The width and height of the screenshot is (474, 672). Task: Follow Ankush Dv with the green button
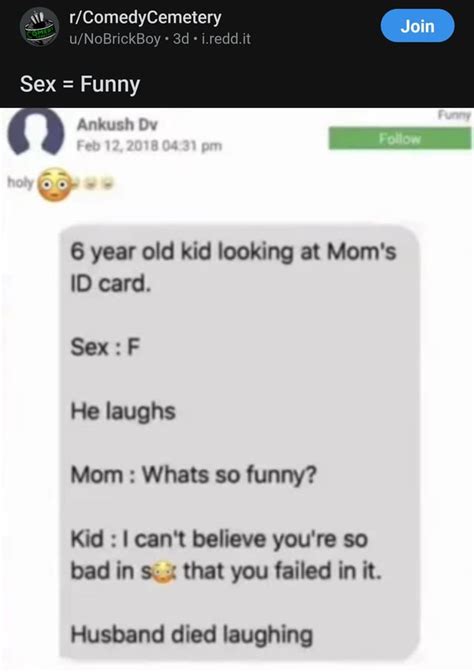(399, 139)
